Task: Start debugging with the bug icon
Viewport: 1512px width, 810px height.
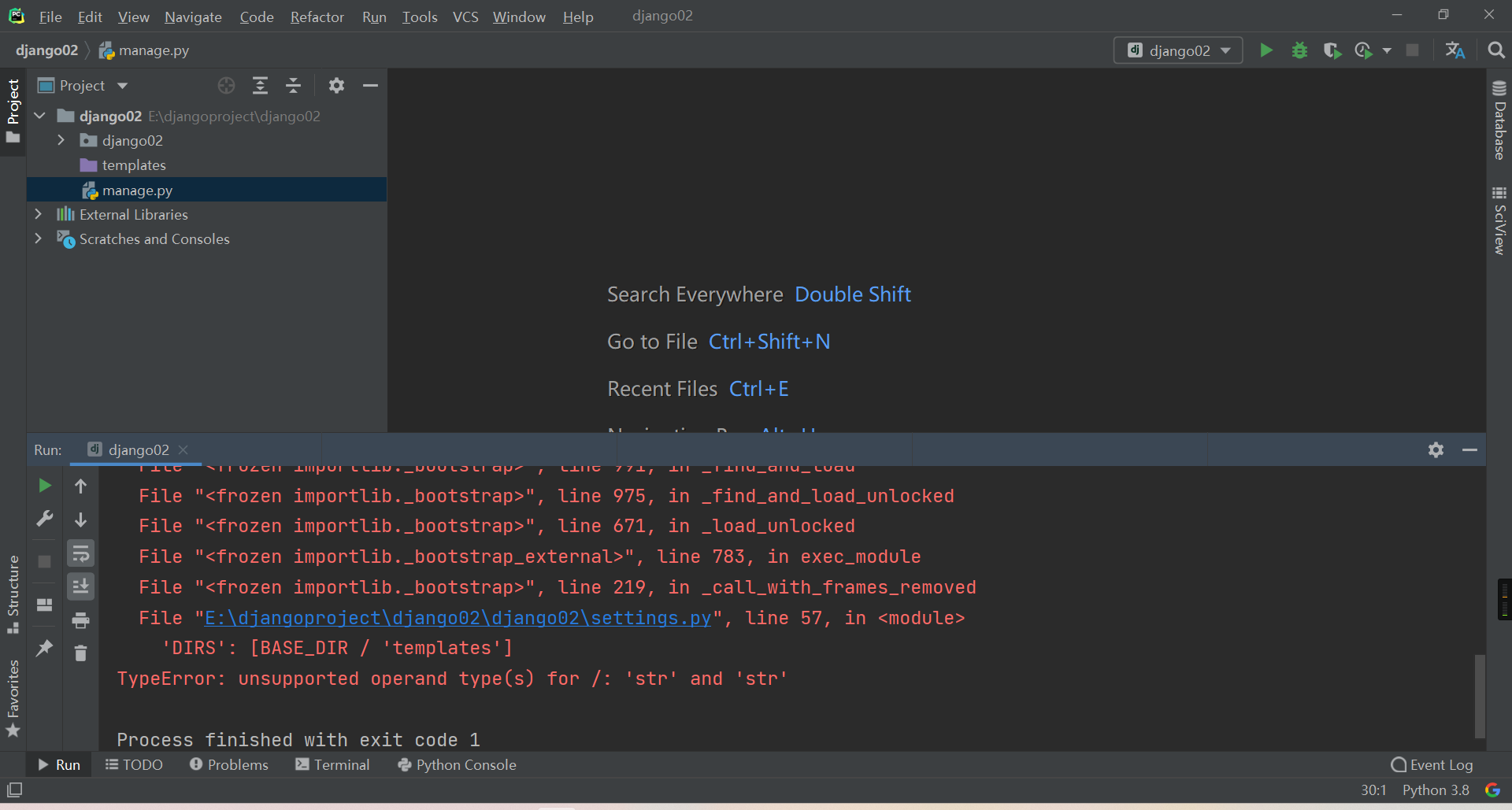Action: 1299,50
